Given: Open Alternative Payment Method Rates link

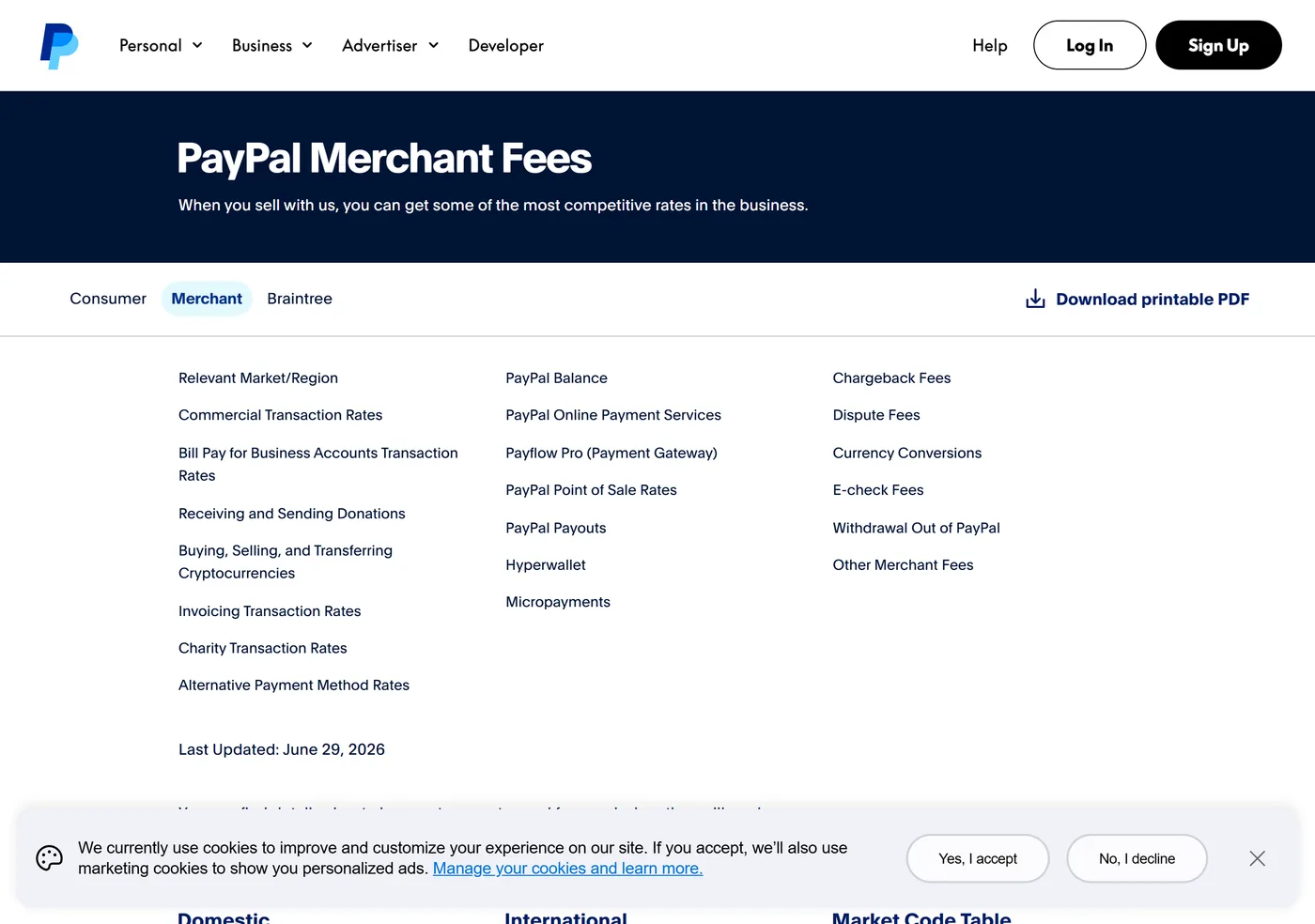Looking at the screenshot, I should (294, 685).
